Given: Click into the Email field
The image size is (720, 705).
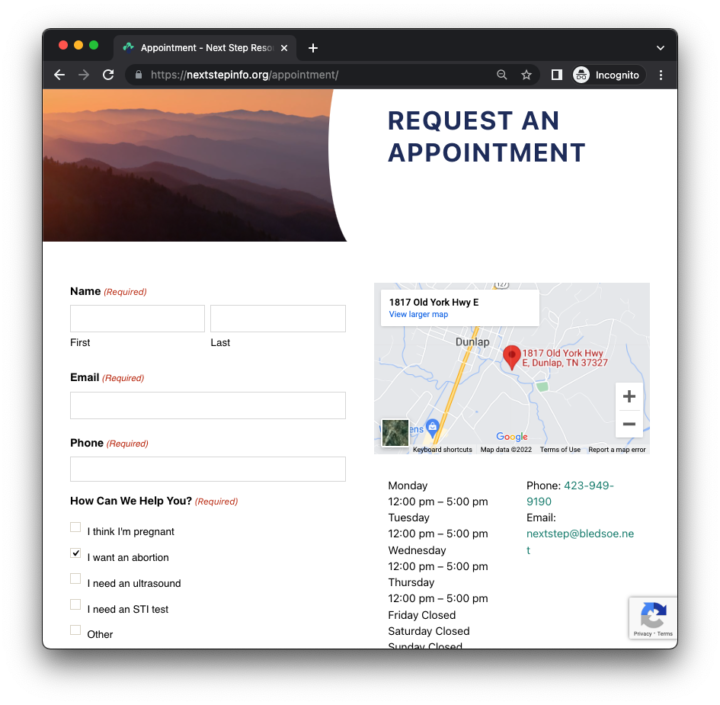Looking at the screenshot, I should 208,405.
